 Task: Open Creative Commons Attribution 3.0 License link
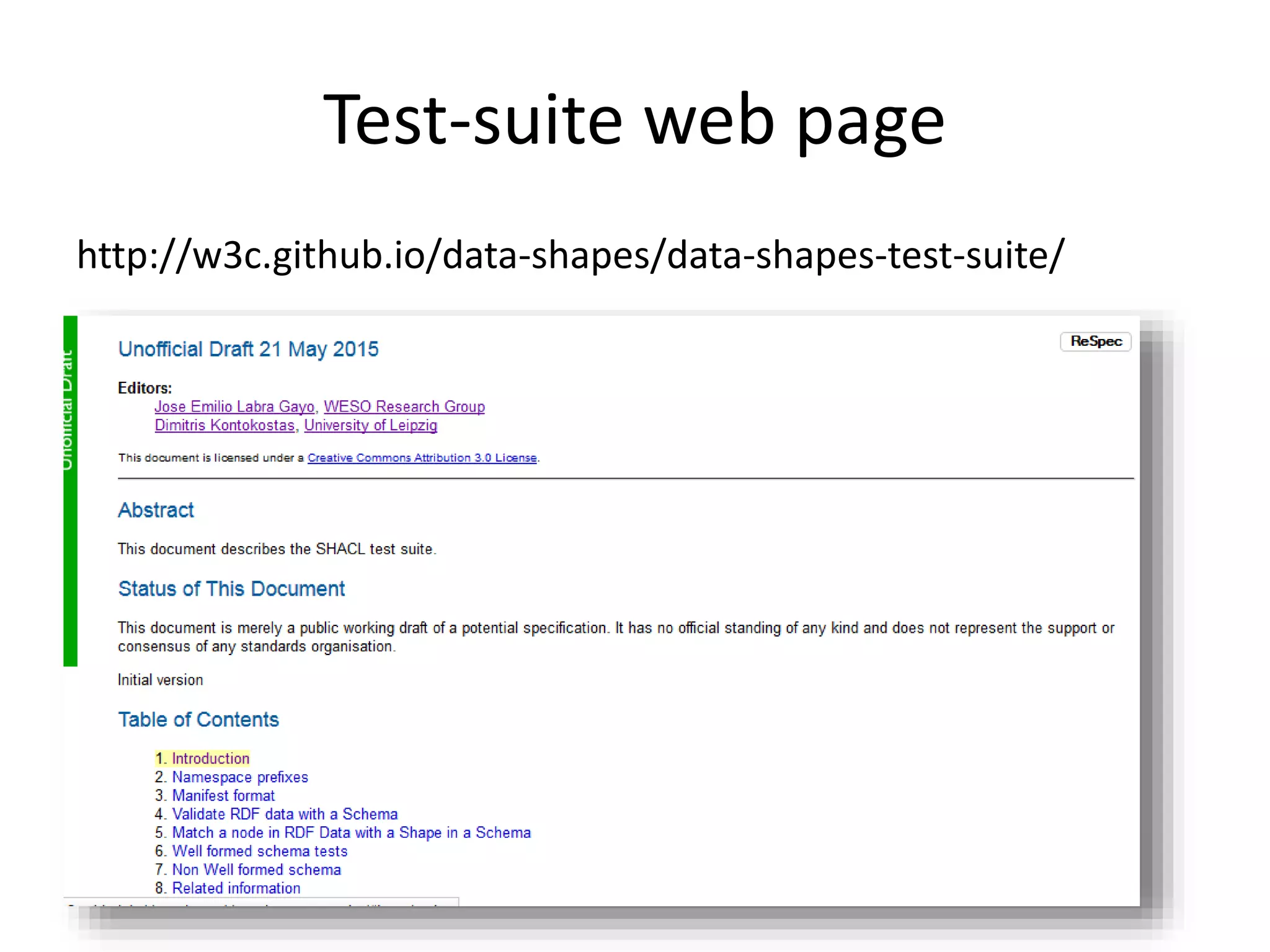422,458
